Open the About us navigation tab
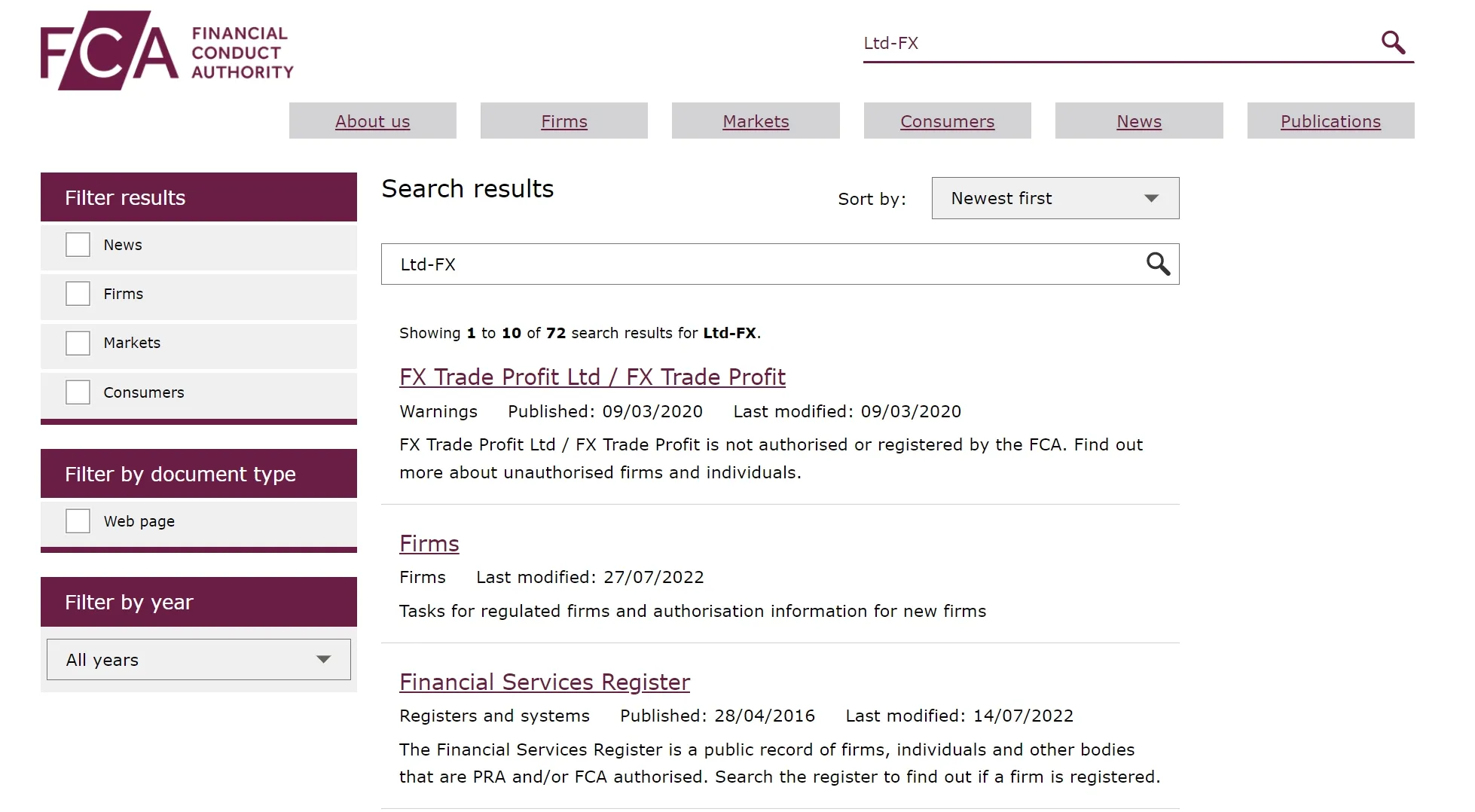The image size is (1475, 812). coord(373,121)
